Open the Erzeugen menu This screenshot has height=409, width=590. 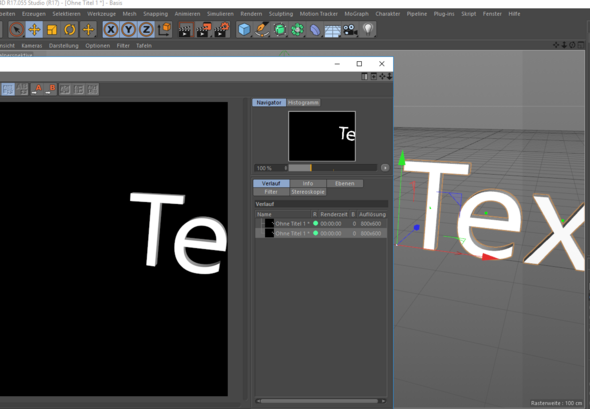[33, 14]
